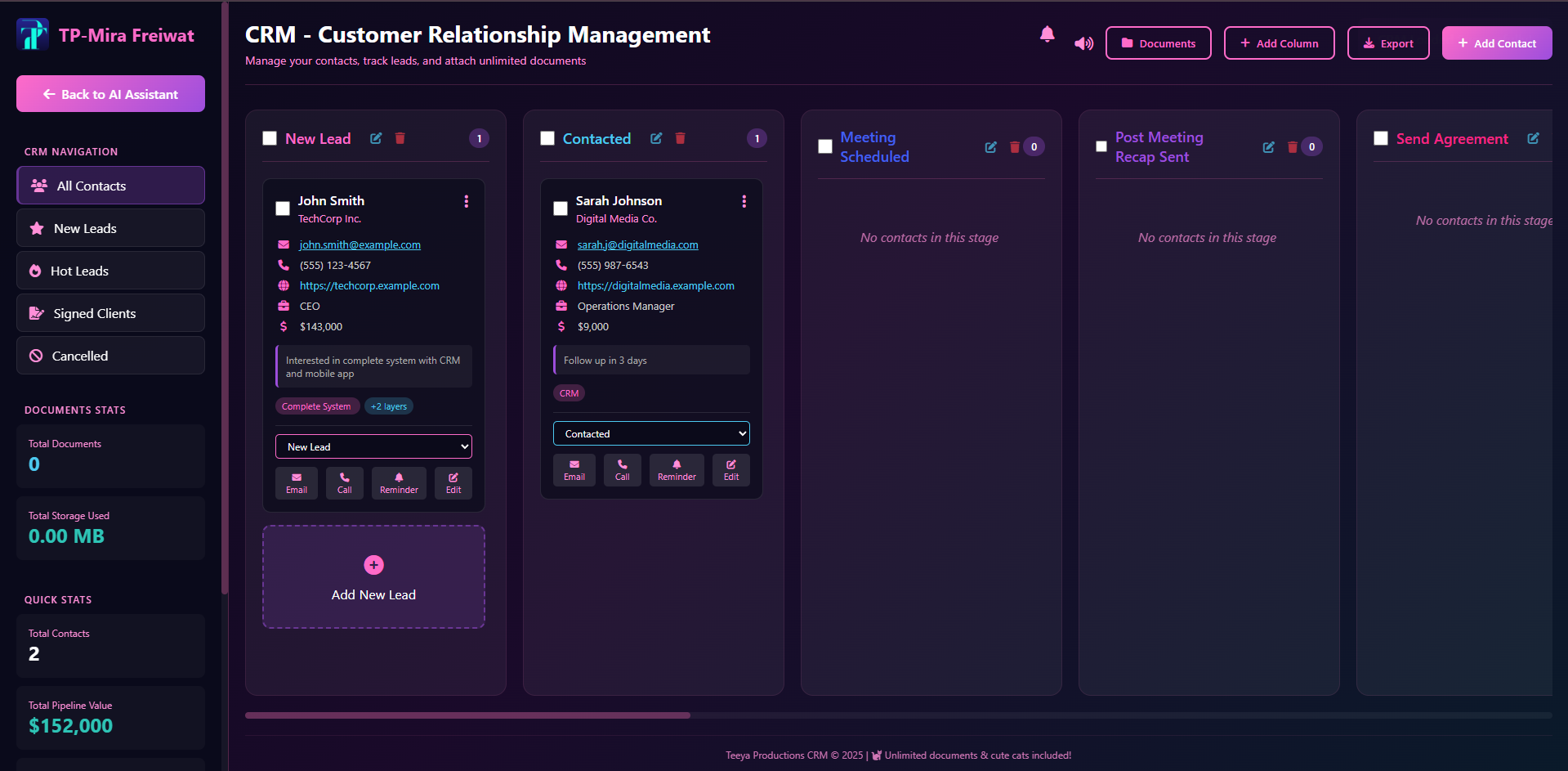The height and width of the screenshot is (771, 1568).
Task: Open the three-dot menu on Sarah Johnson's card
Action: (744, 200)
